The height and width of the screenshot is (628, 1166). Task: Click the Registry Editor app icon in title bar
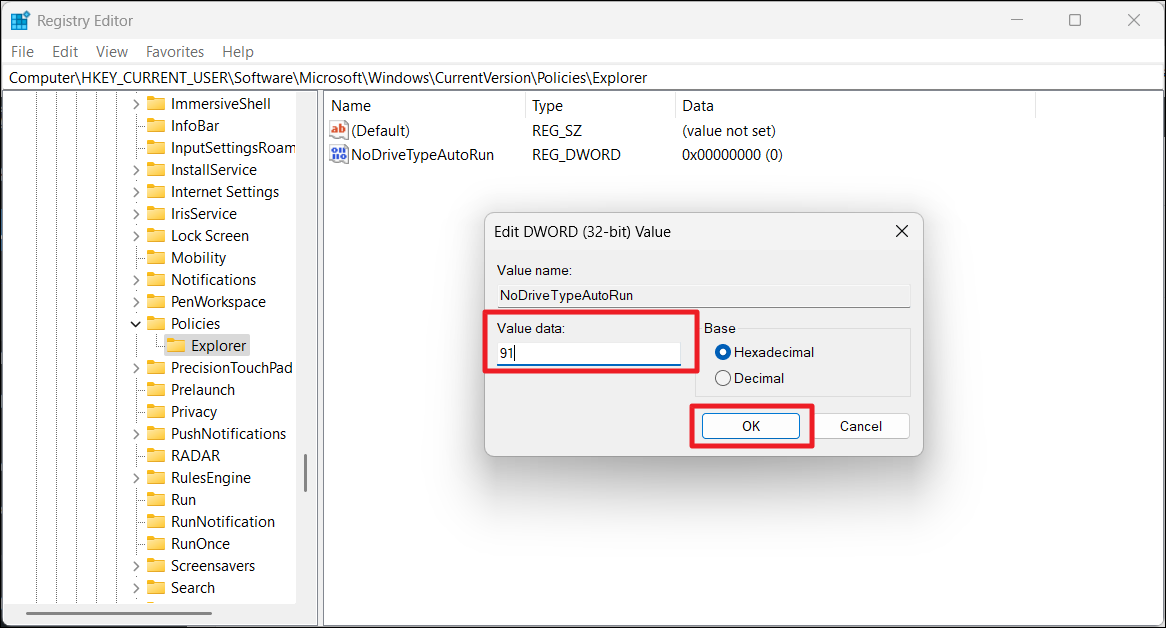point(20,20)
